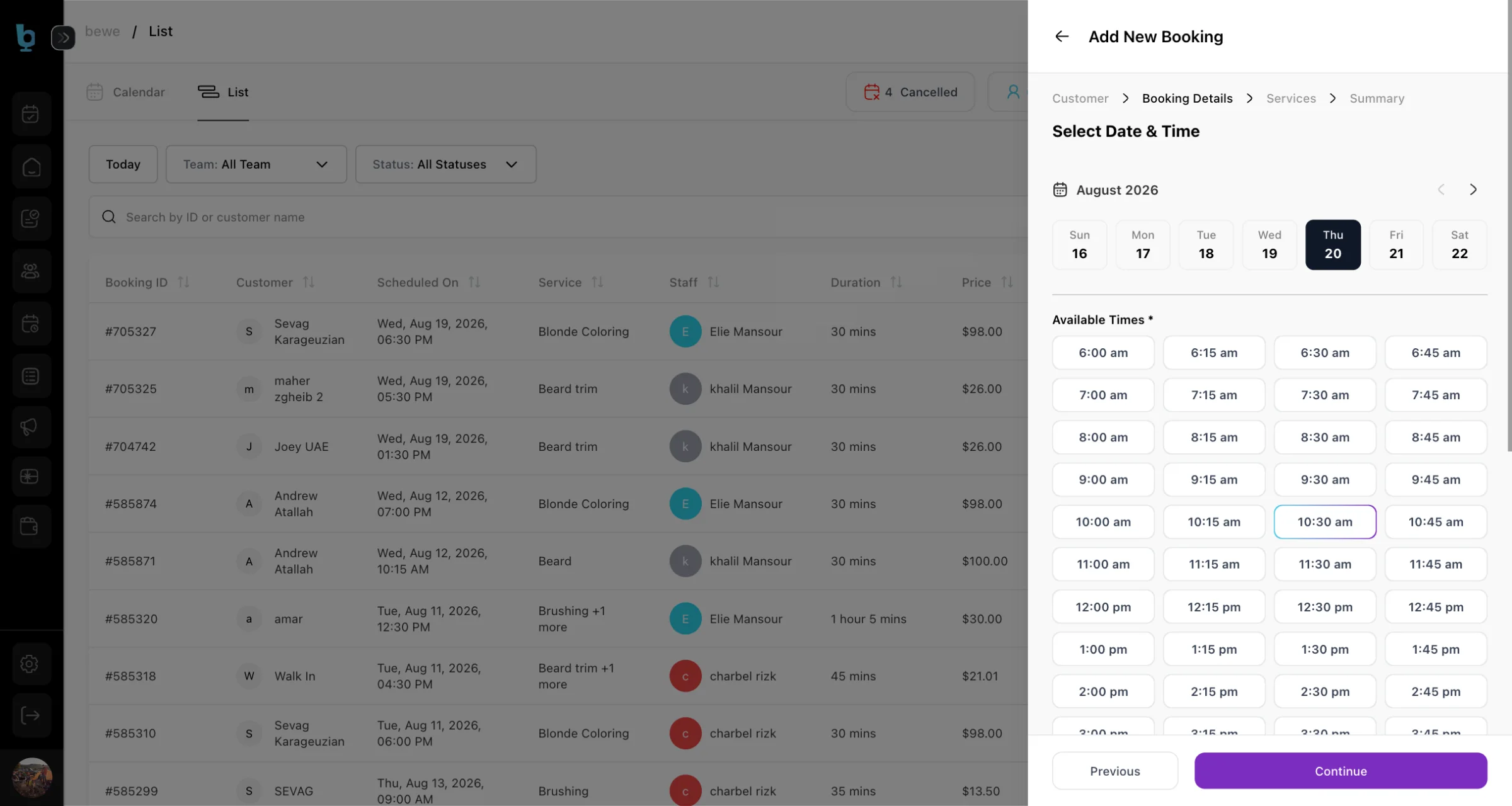Click Elie Mansour avatar on booking #705327
Screen dimensions: 1512x806
[685, 331]
